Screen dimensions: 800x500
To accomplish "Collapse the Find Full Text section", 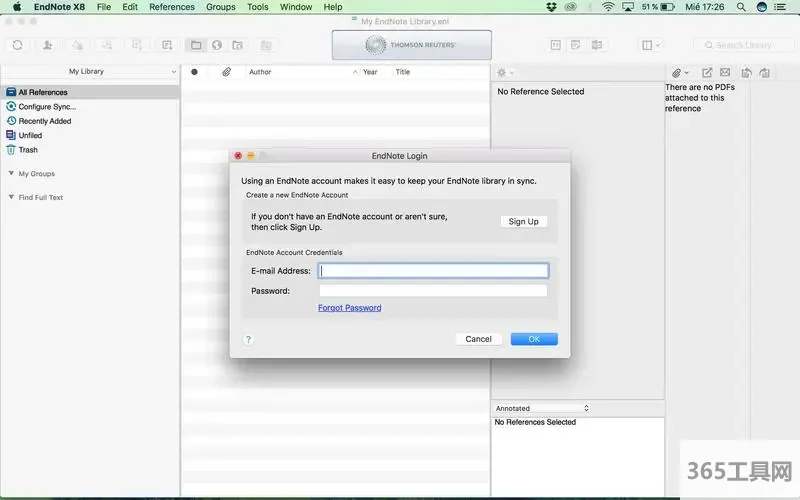I will [x=10, y=198].
